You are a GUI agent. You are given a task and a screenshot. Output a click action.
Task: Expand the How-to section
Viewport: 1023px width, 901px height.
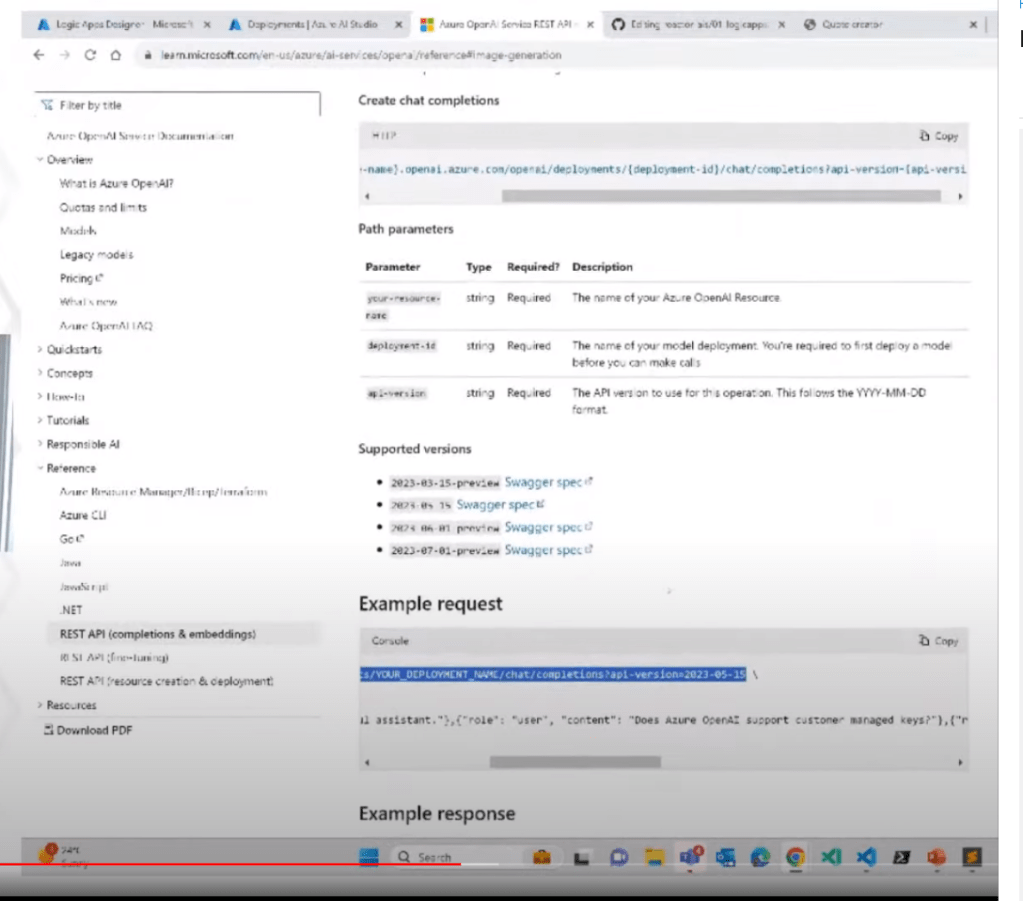point(40,396)
